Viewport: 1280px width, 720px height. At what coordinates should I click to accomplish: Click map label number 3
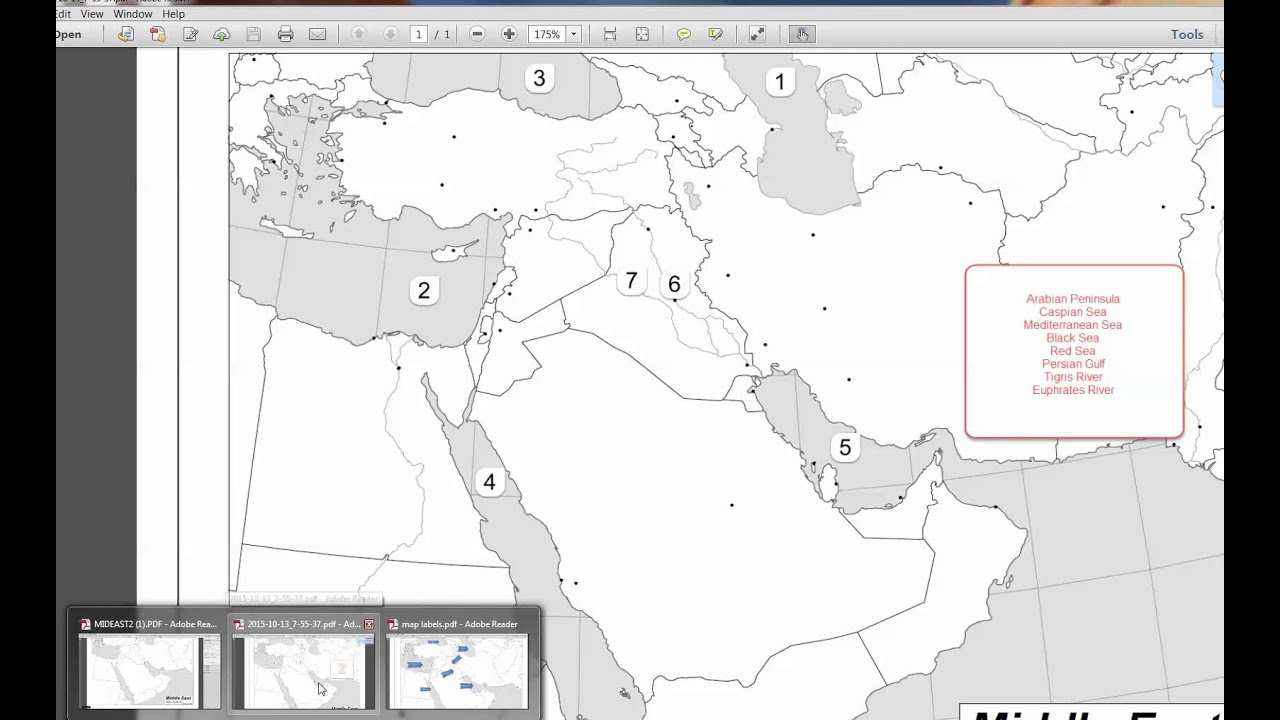pyautogui.click(x=539, y=78)
